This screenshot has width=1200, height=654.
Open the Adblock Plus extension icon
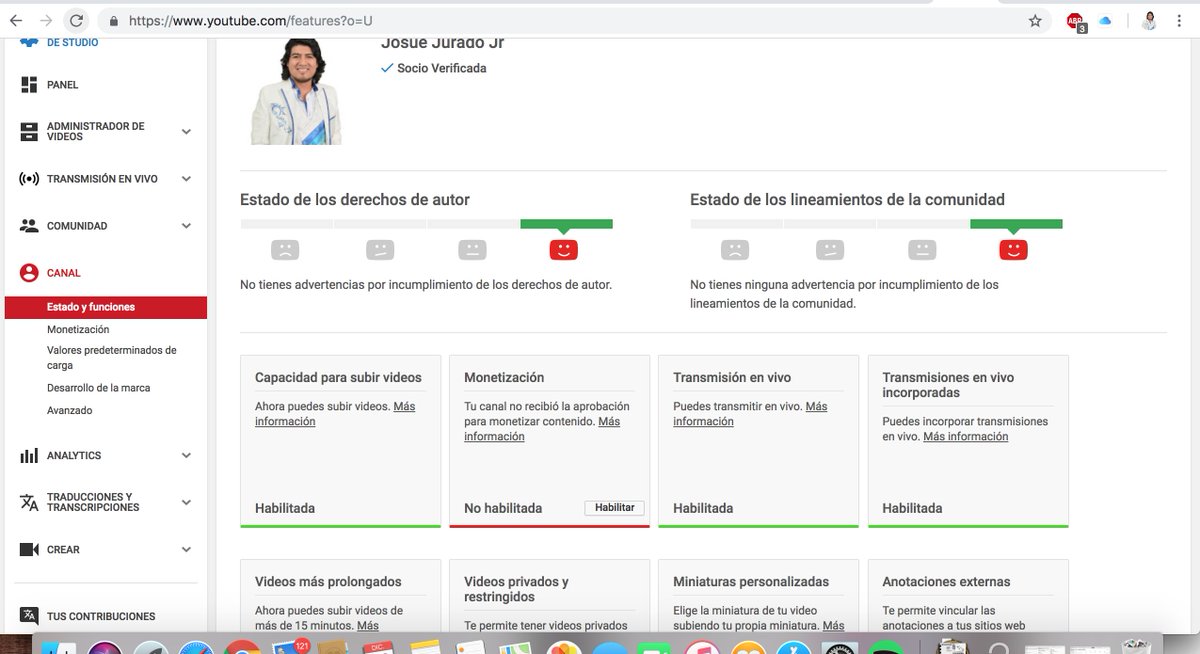(1075, 21)
